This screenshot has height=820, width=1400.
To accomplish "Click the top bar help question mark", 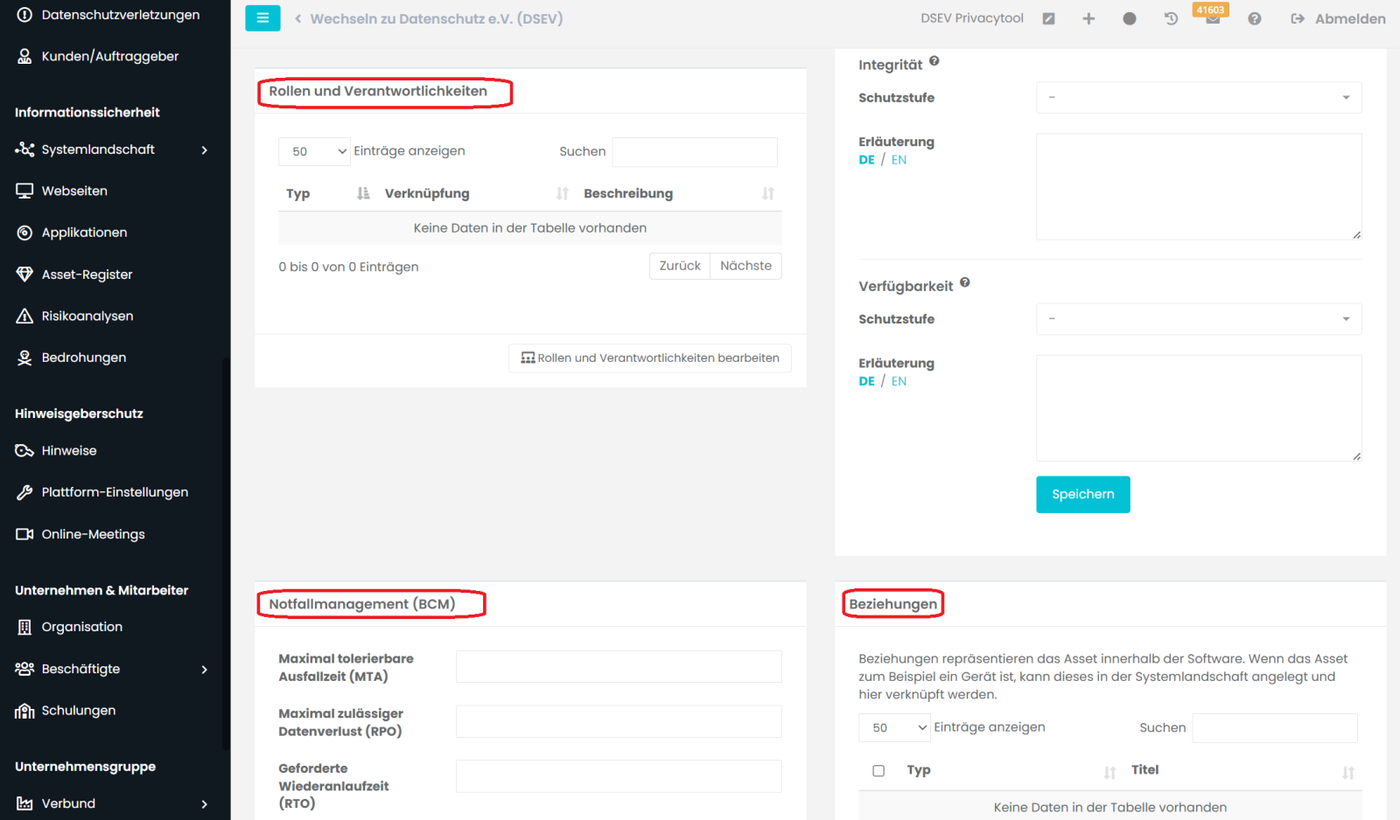I will pos(1254,19).
